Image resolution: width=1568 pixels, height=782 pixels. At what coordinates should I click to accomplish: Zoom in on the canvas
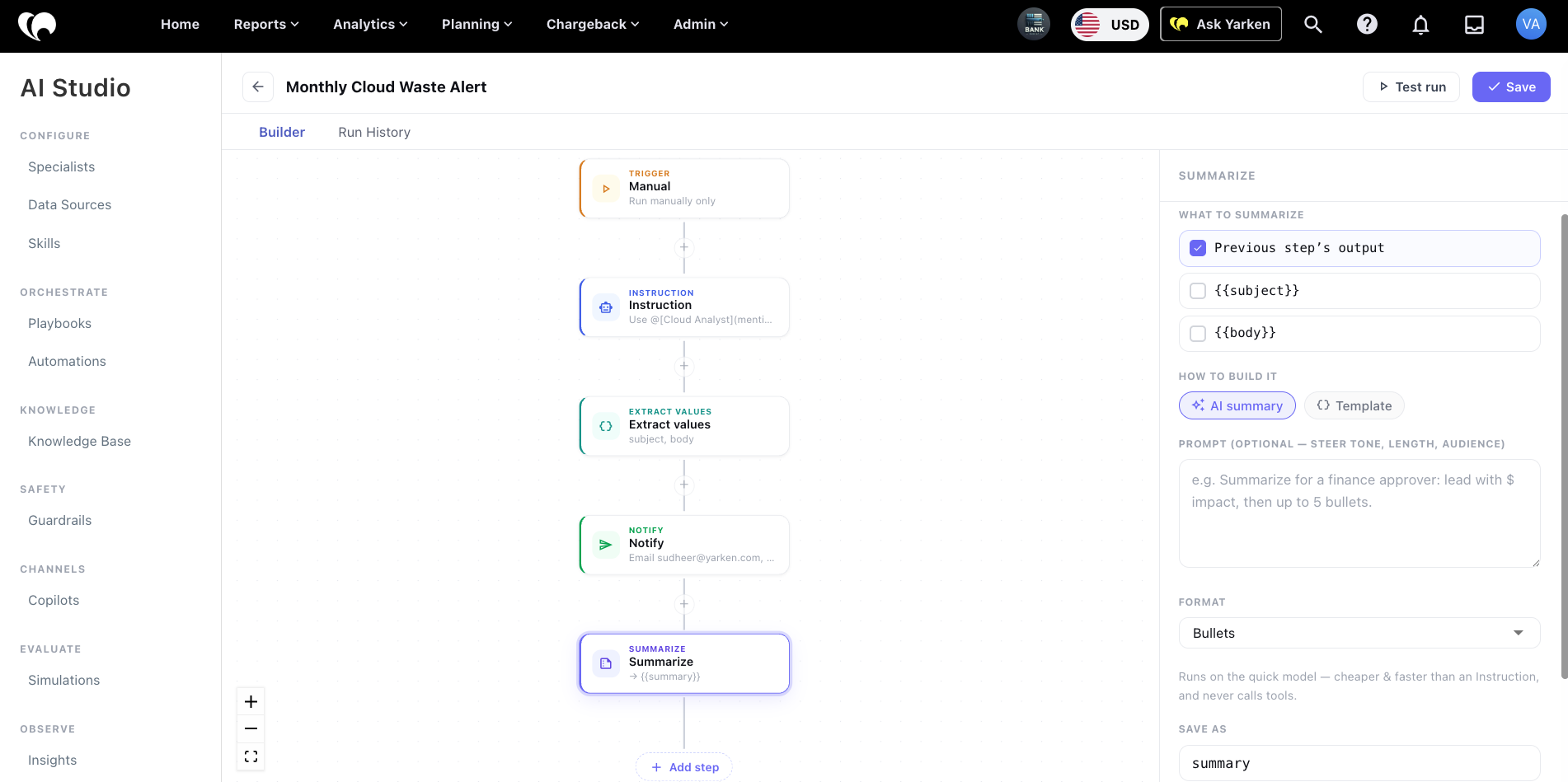tap(251, 701)
